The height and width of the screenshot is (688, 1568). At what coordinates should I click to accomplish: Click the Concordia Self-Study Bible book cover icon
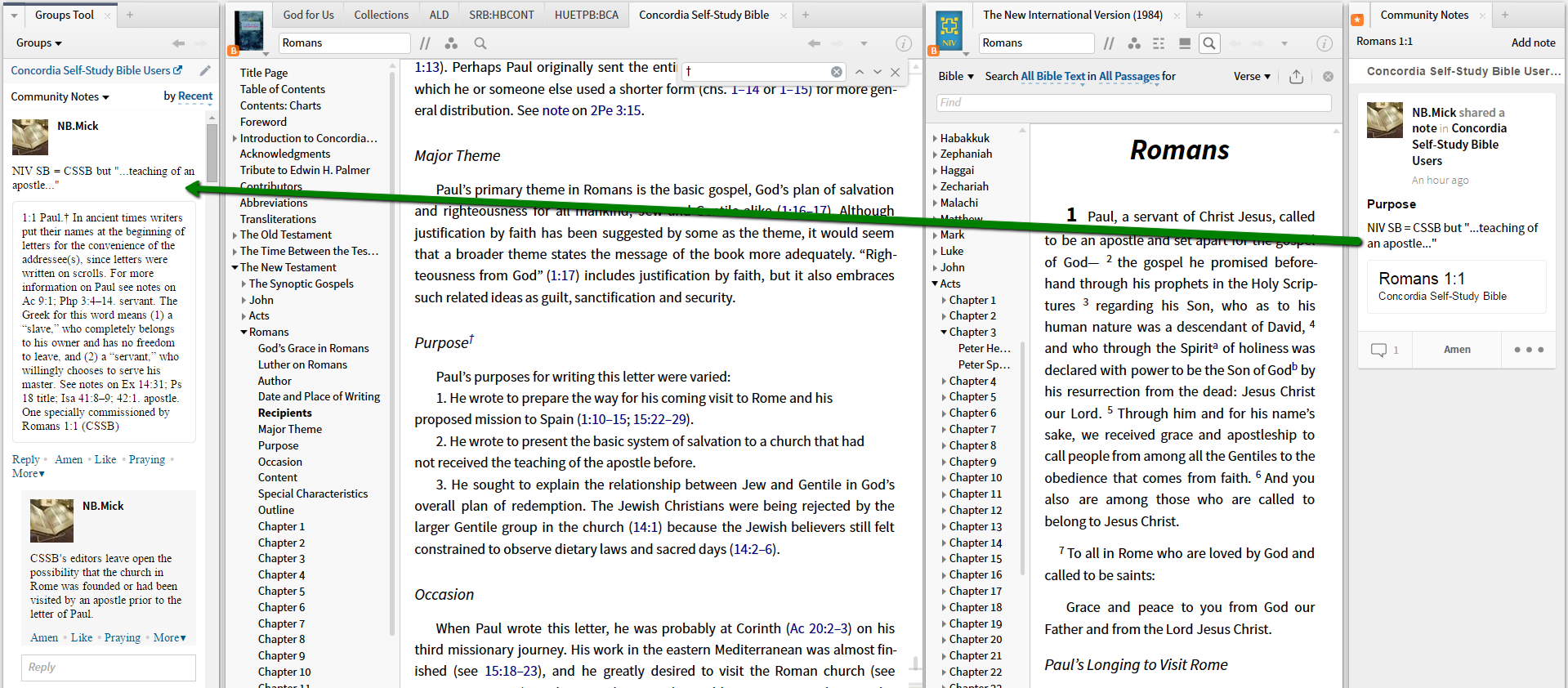[x=249, y=30]
